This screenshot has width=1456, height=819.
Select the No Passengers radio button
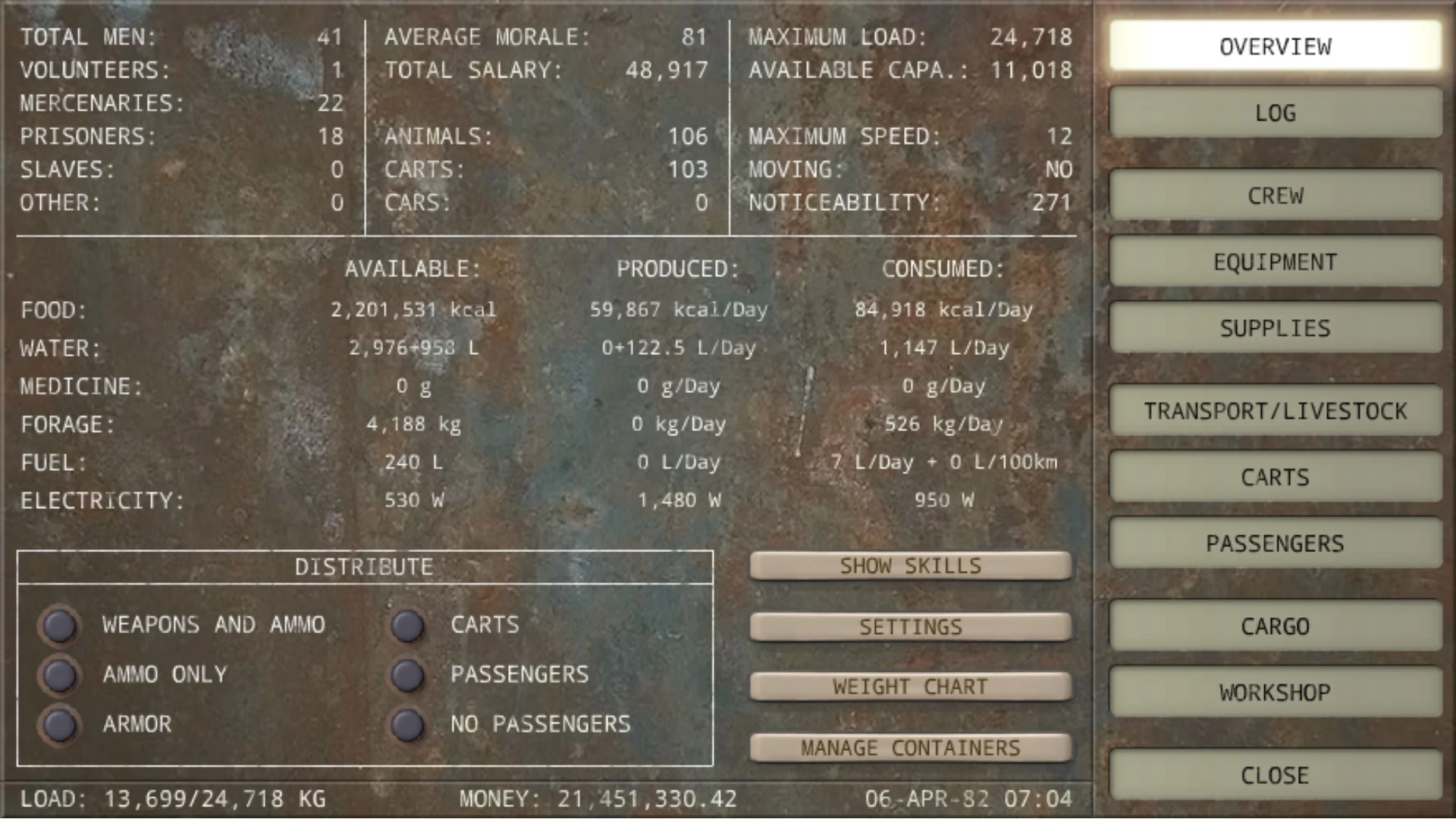pos(408,724)
